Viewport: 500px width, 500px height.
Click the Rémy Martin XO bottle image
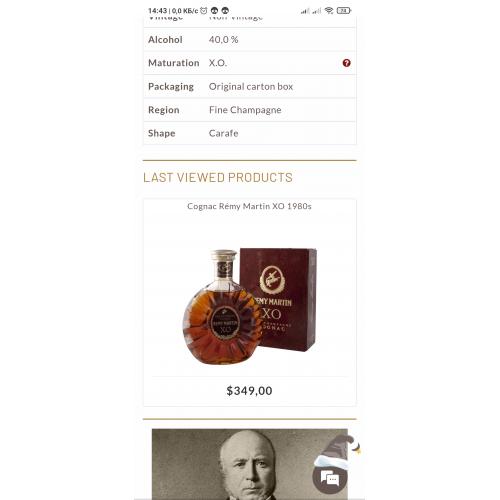click(x=222, y=307)
